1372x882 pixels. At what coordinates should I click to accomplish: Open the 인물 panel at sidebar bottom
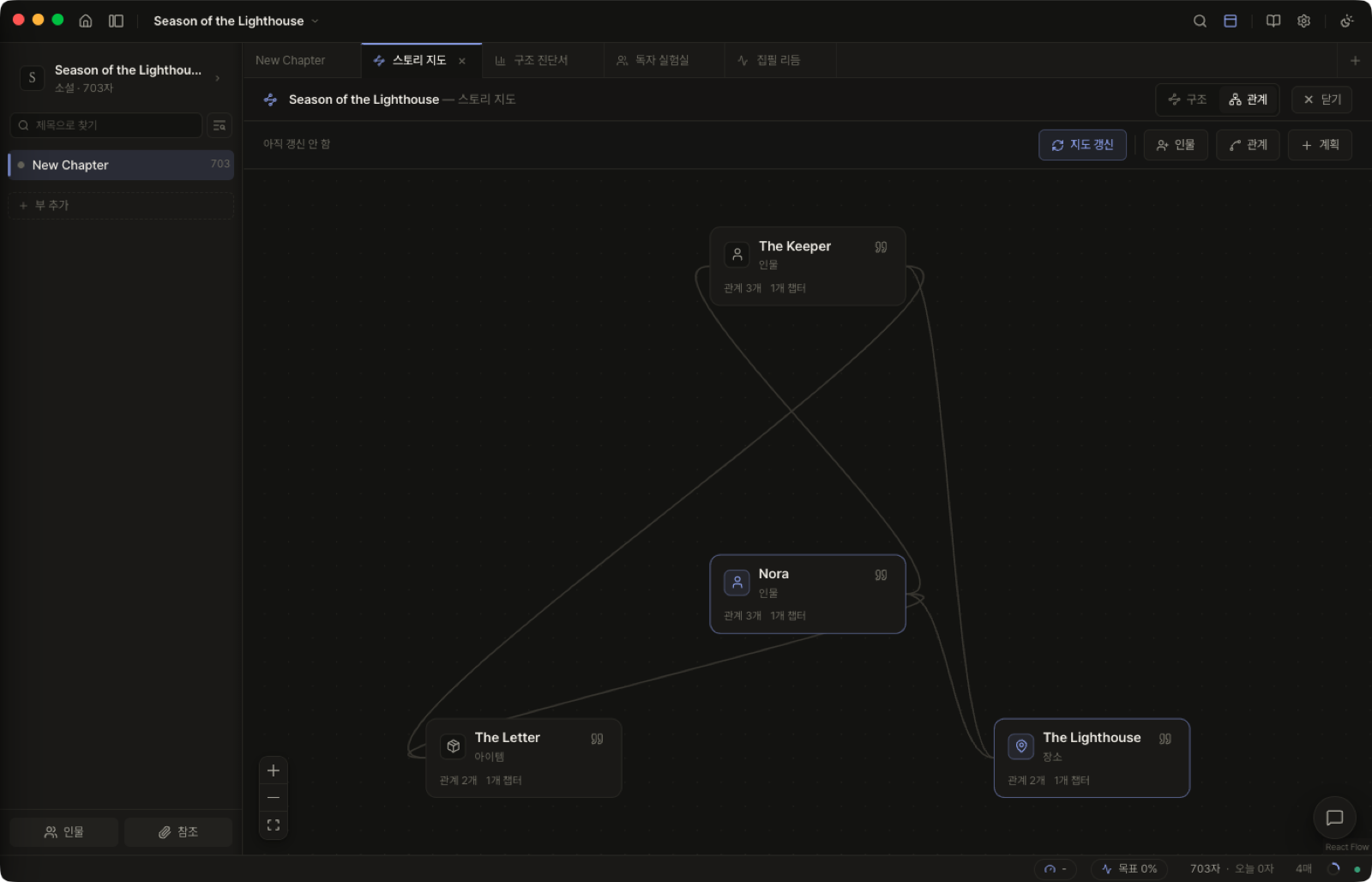(63, 832)
